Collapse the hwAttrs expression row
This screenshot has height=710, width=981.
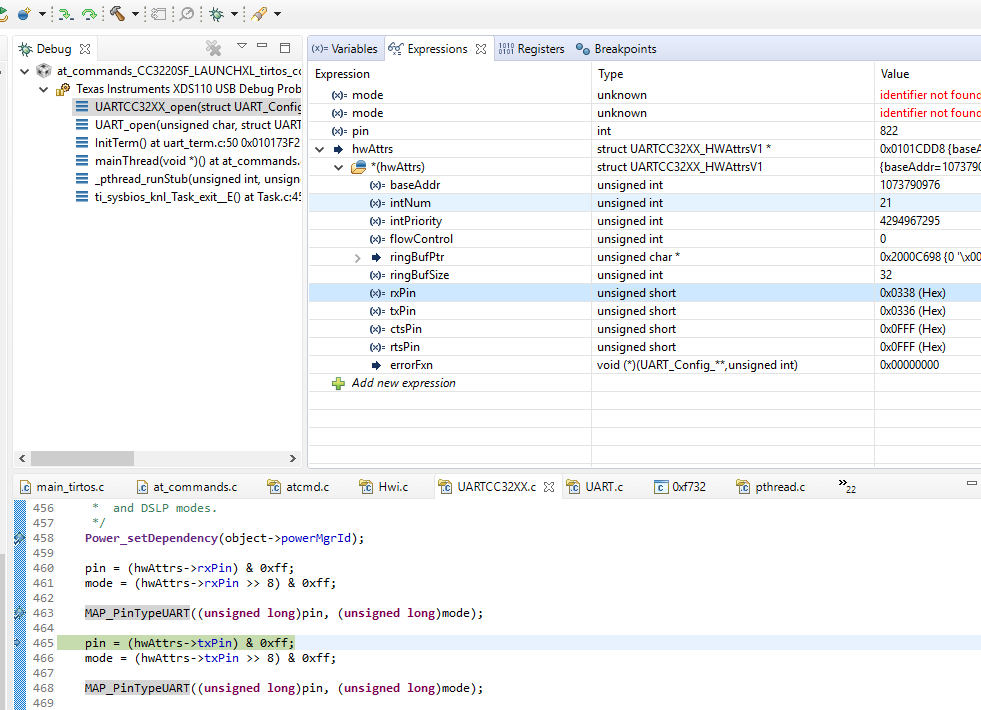pos(320,149)
